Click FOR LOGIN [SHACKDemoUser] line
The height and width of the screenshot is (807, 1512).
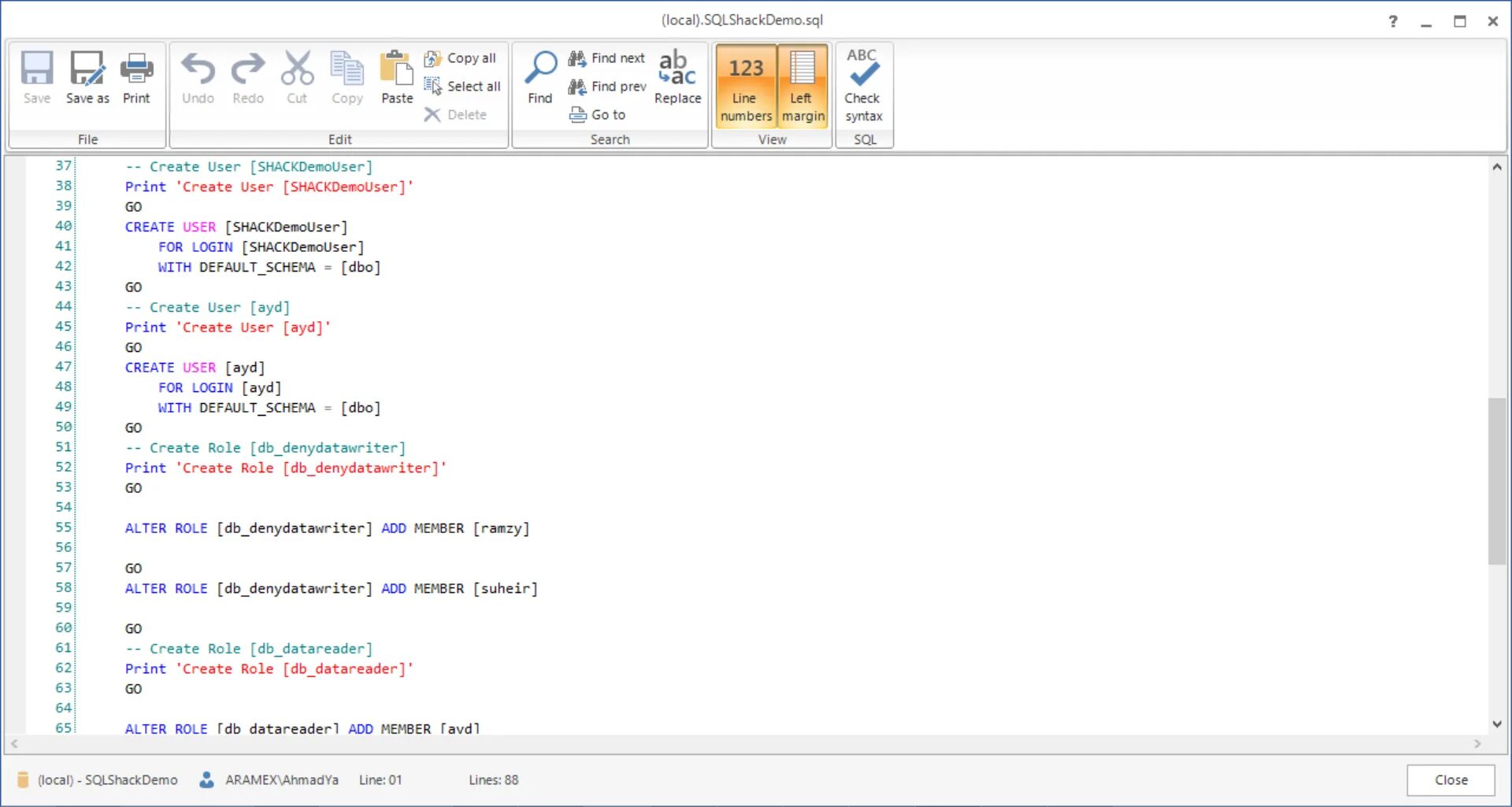point(261,247)
